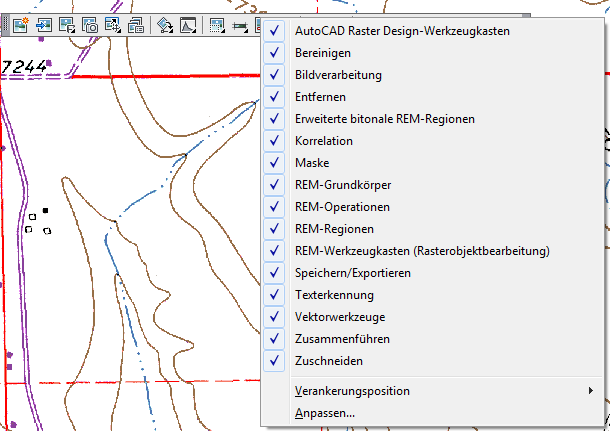Open the Image Management stacked images icon

(x=136, y=26)
